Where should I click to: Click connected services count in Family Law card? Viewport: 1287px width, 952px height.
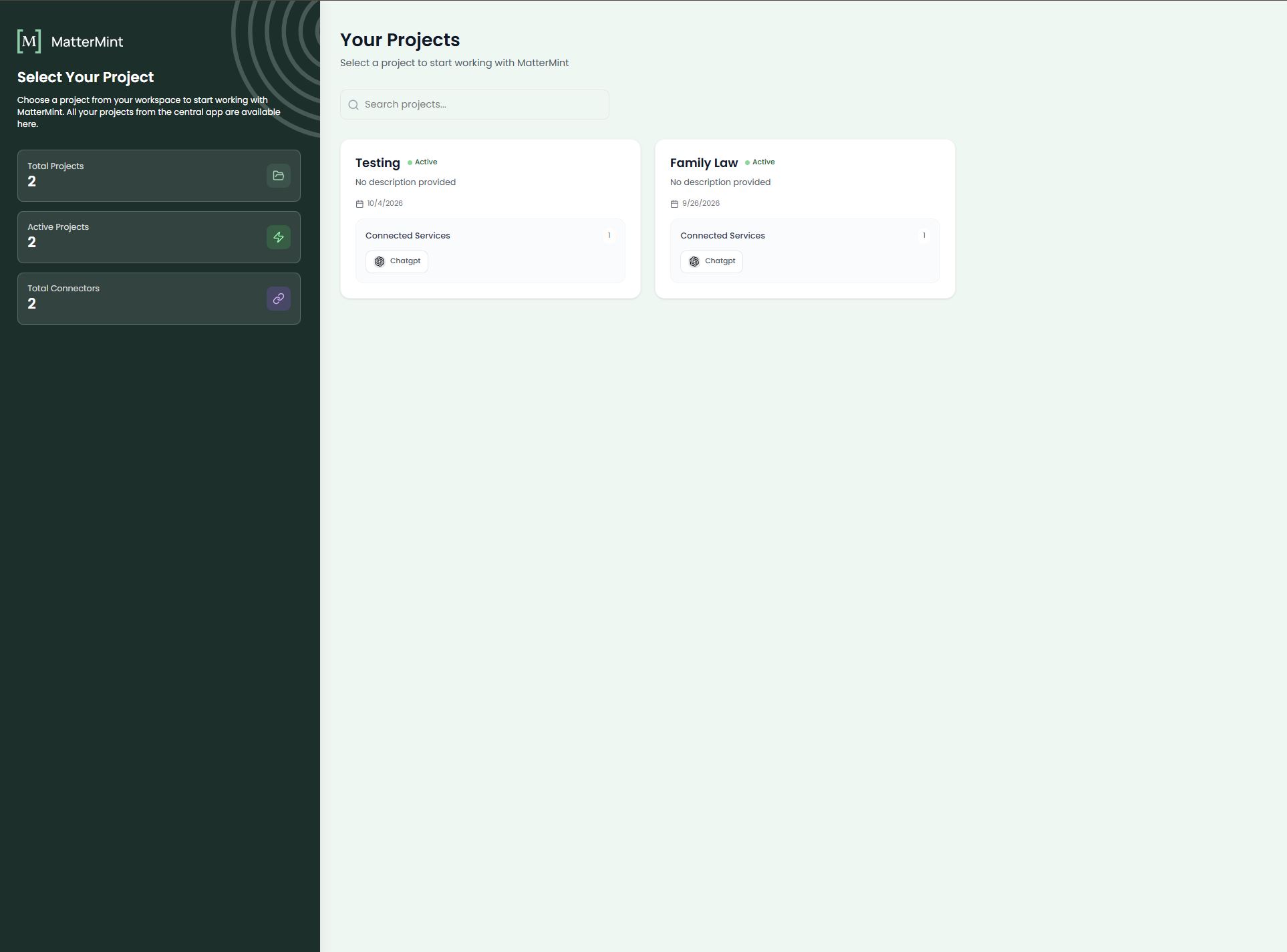pyautogui.click(x=923, y=235)
